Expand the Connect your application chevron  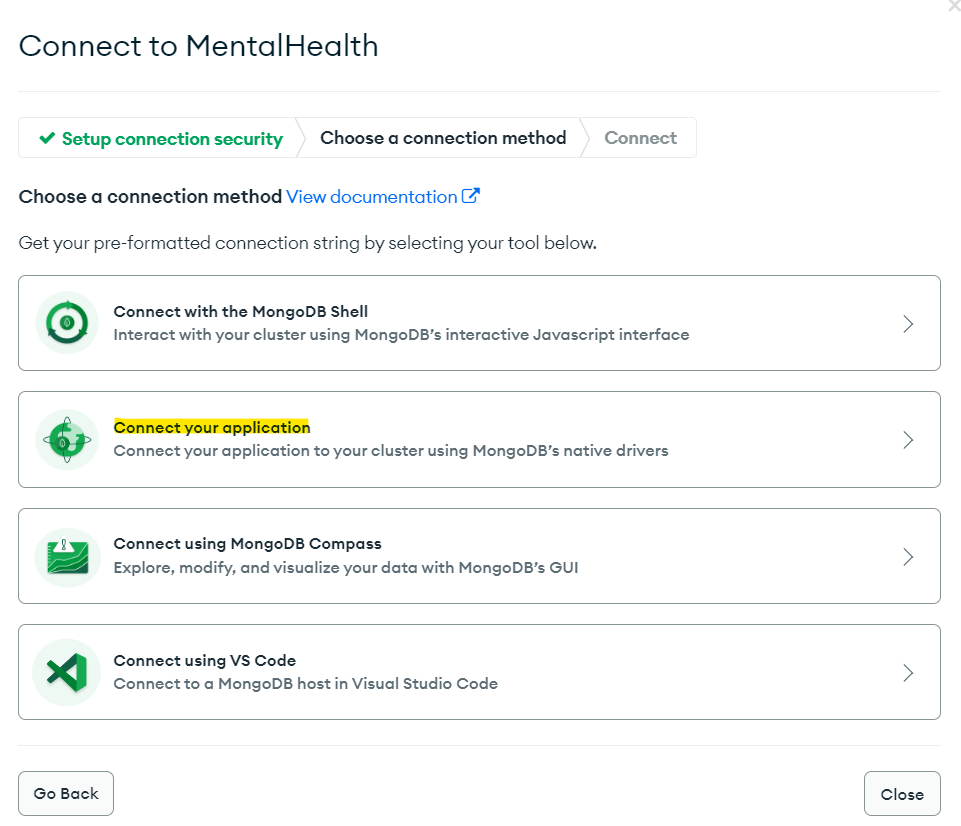[908, 439]
